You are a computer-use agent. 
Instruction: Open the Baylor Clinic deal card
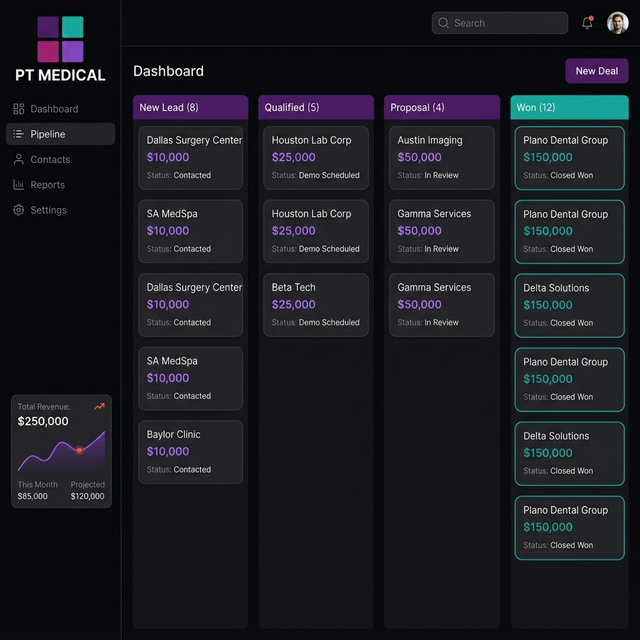click(191, 452)
